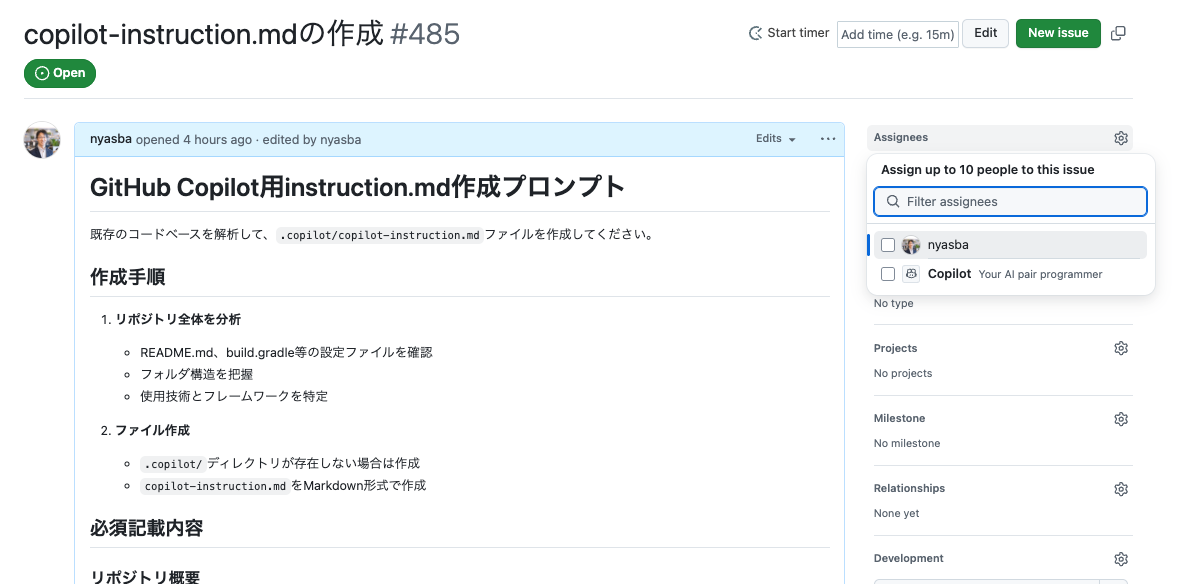Viewport: 1194px width, 584px height.
Task: Open the Edits dropdown on the comment
Action: [x=775, y=139]
